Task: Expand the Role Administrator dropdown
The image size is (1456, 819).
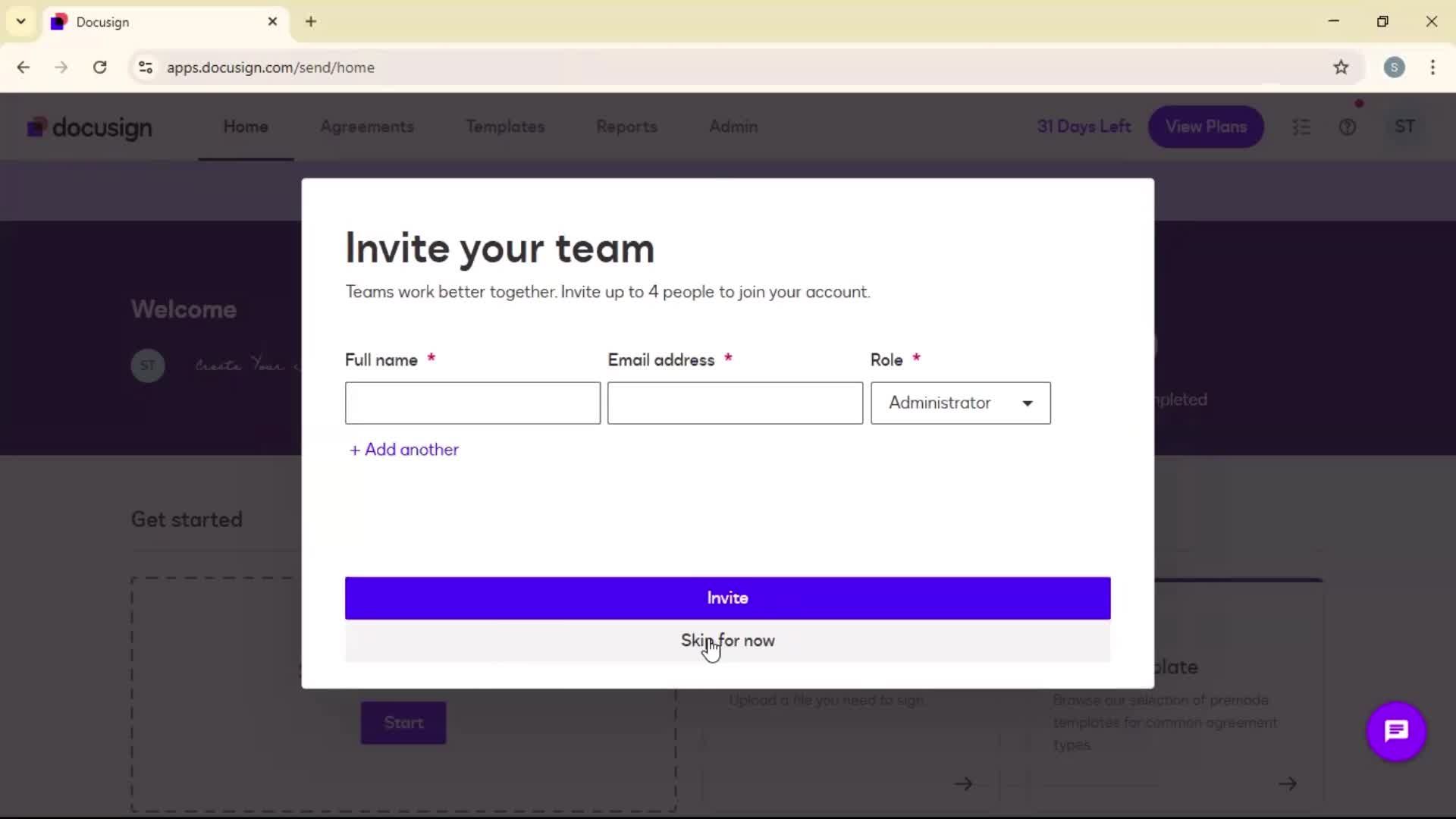Action: pyautogui.click(x=960, y=403)
